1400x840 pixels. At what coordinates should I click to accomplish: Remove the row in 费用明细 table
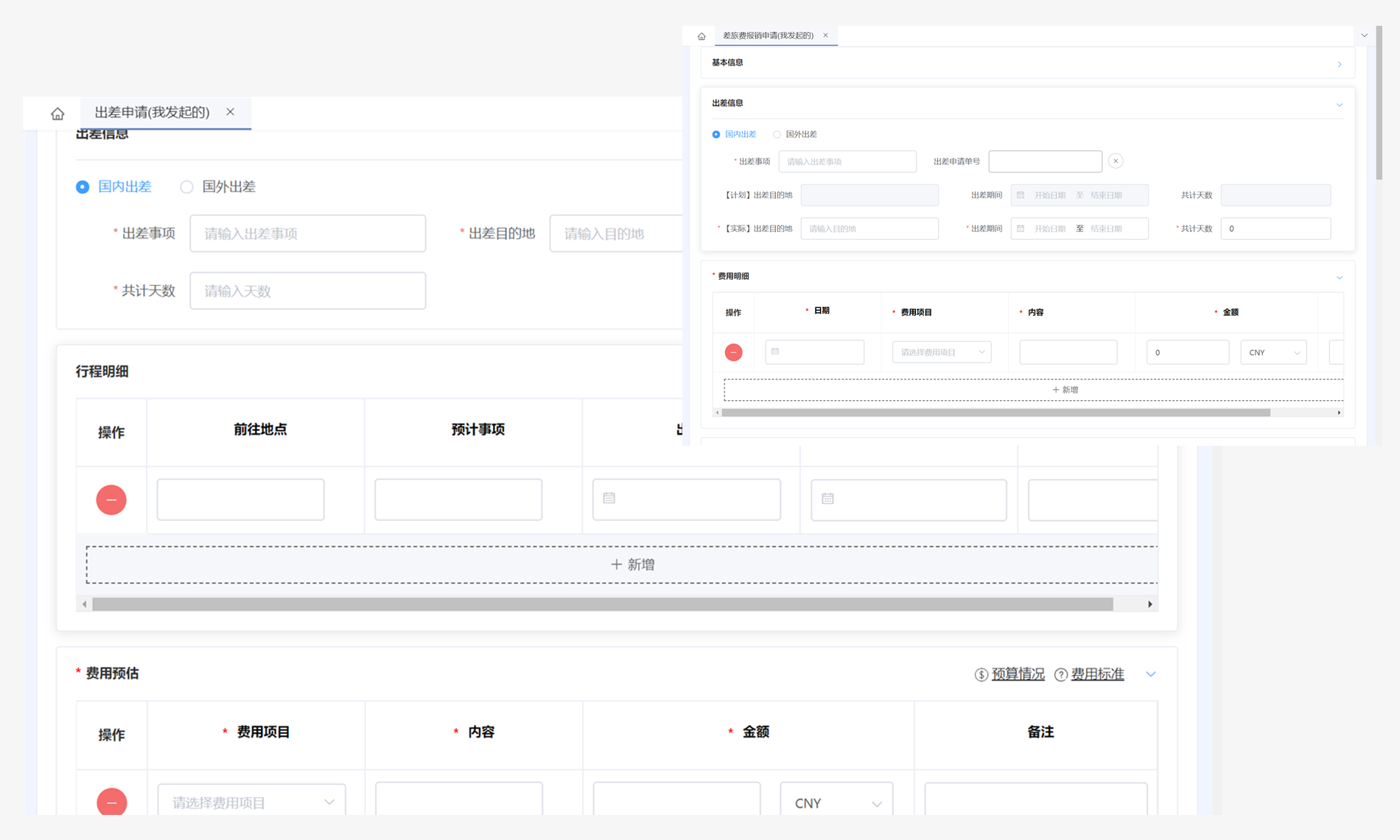pyautogui.click(x=733, y=352)
